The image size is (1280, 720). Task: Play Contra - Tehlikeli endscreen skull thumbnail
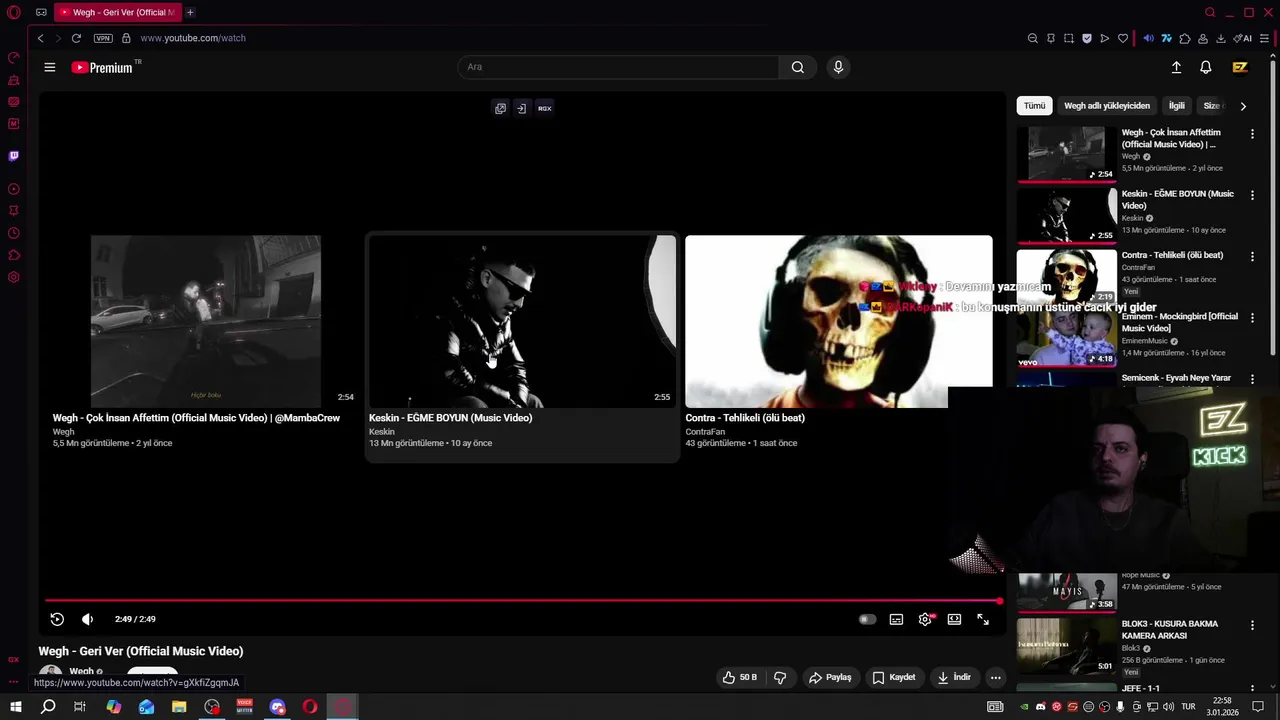tap(838, 321)
